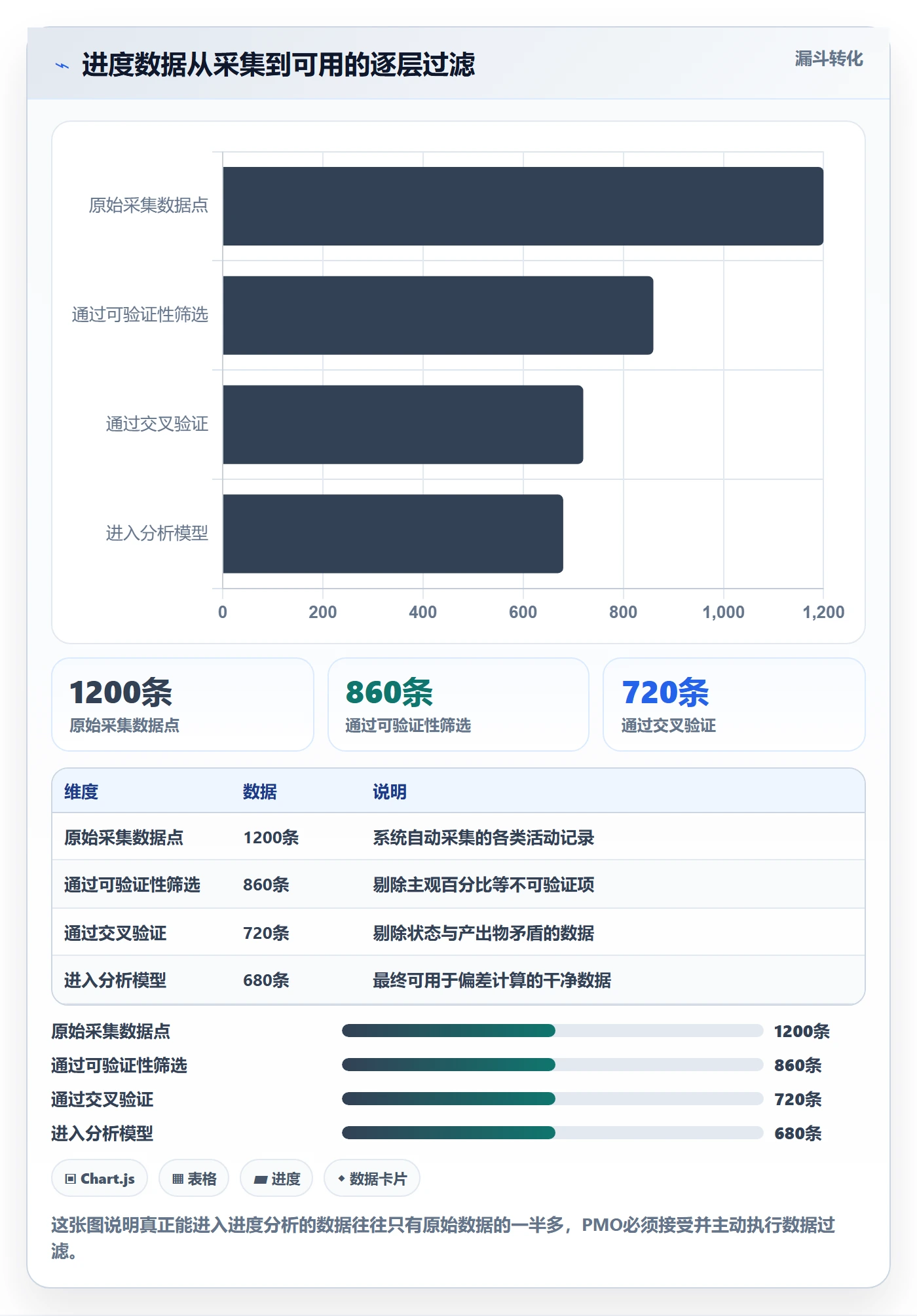The width and height of the screenshot is (917, 1316).
Task: Click the 原始采集数据点 progress bar
Action: (552, 1031)
